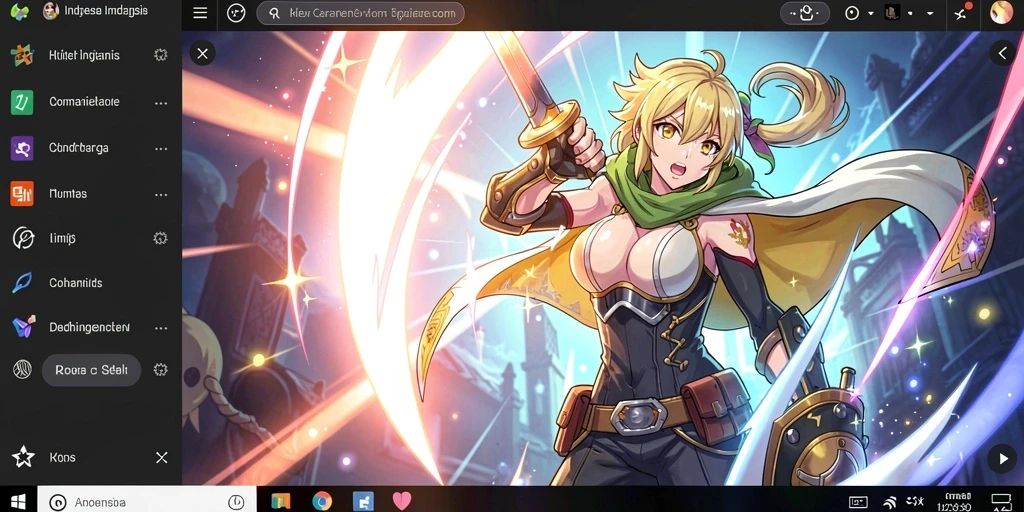Screen dimensions: 1024x512
Task: Open settings gear next to Hutet Ingtanis
Action: point(161,55)
